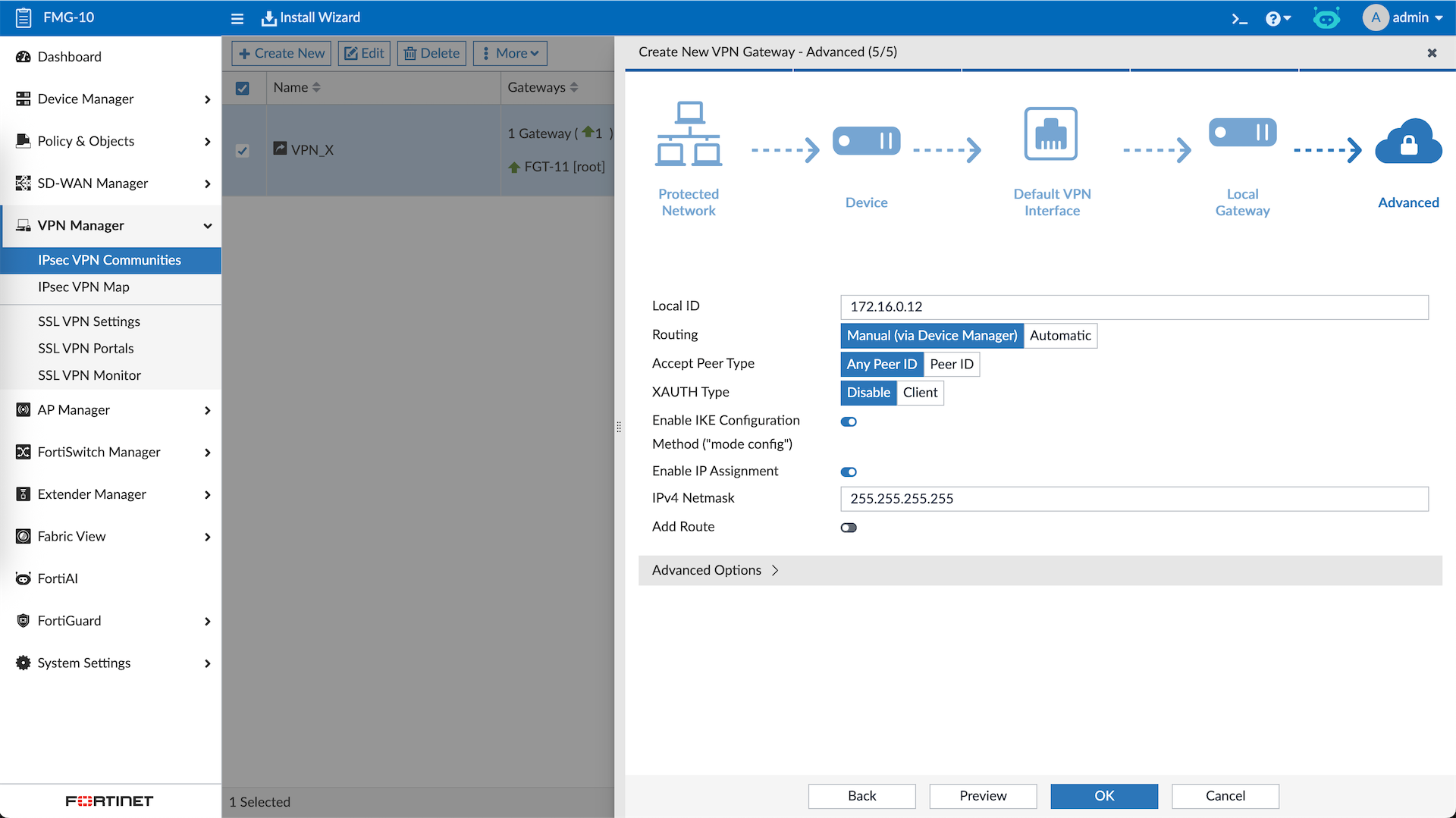Click the Local Gateway step icon
This screenshot has width=1456, height=818.
1242,133
